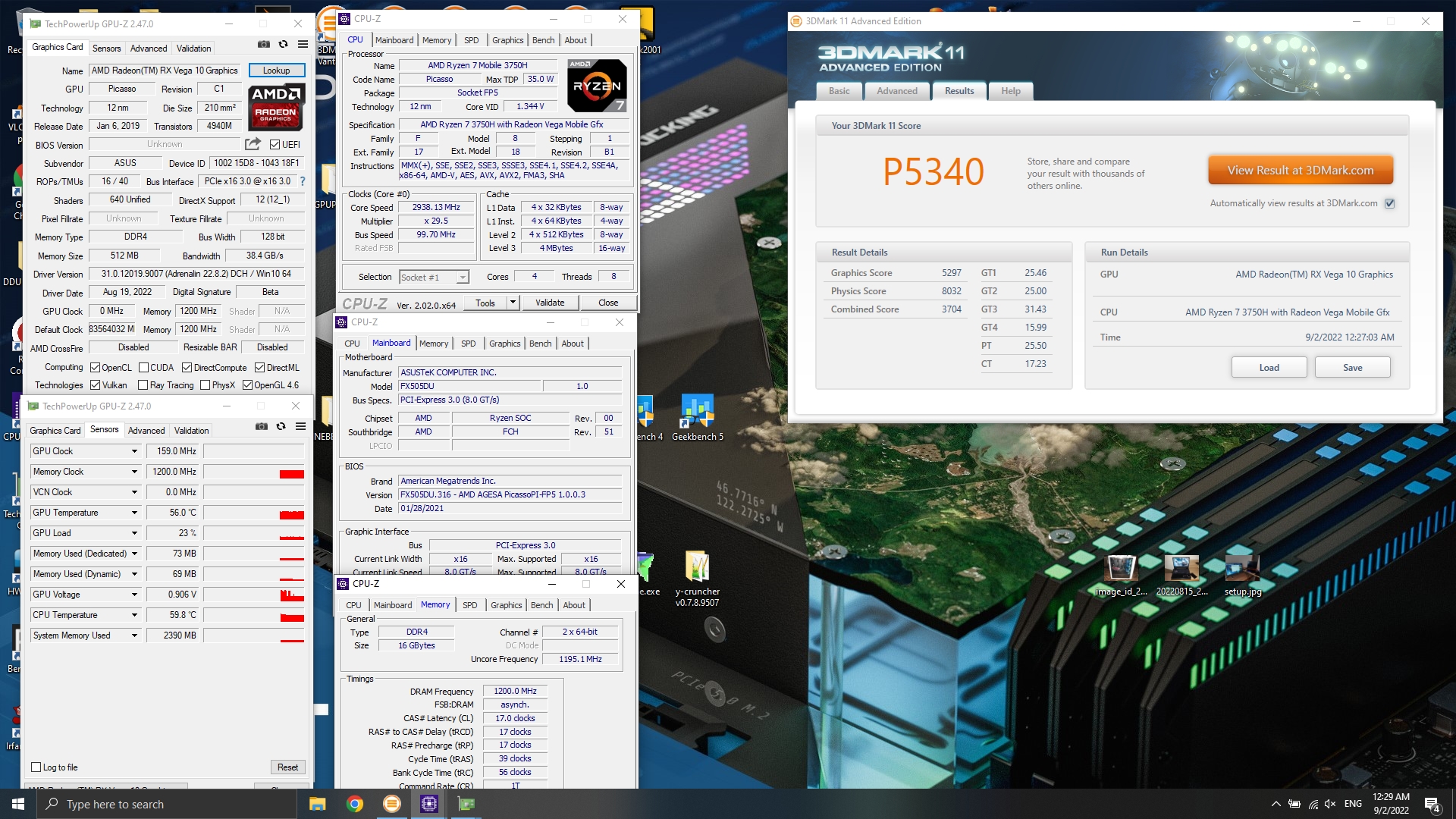
Task: Open the hamburger menu in top GPU-Z window
Action: [303, 45]
